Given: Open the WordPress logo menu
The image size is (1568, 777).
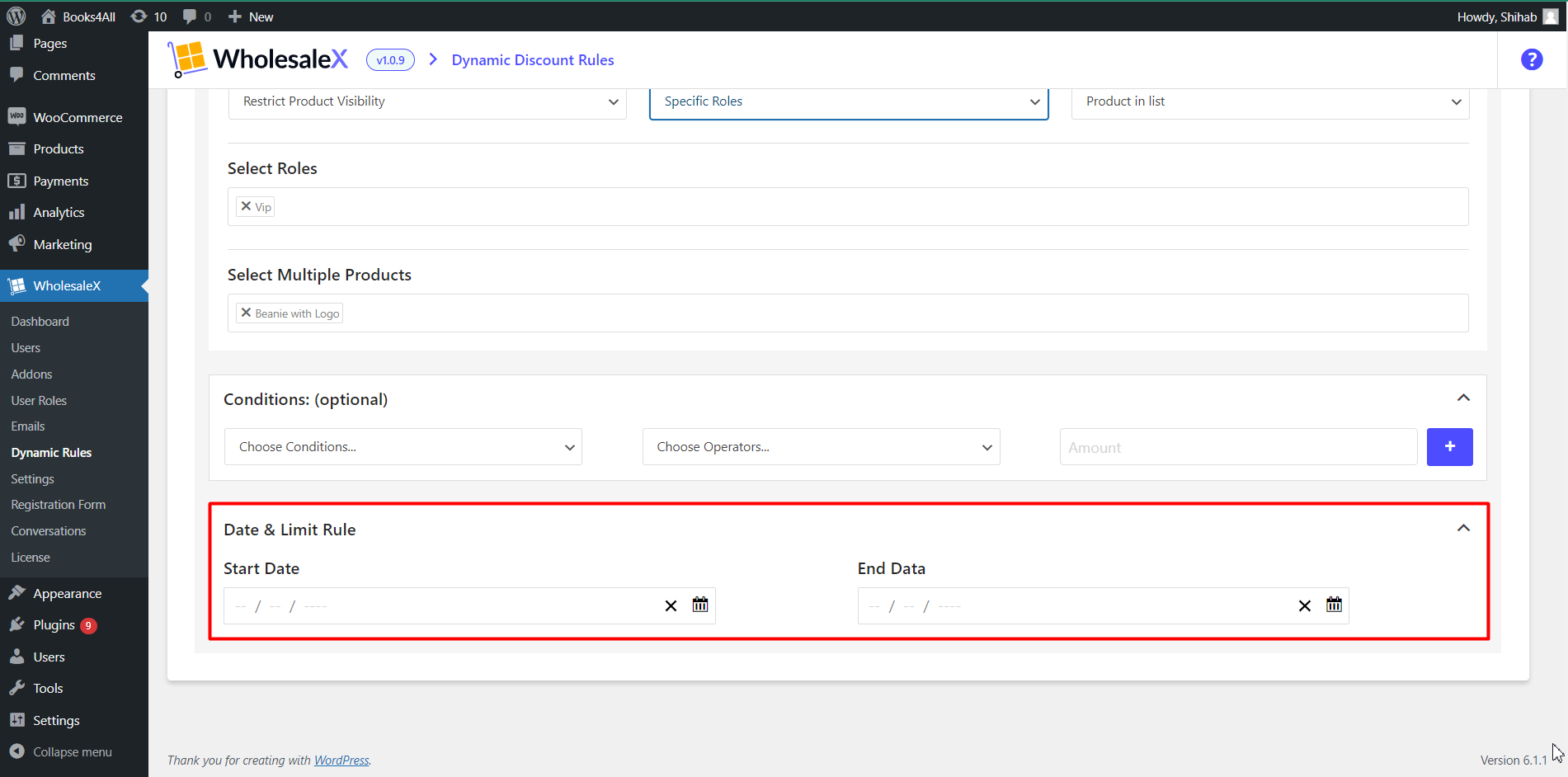Looking at the screenshot, I should [x=16, y=16].
